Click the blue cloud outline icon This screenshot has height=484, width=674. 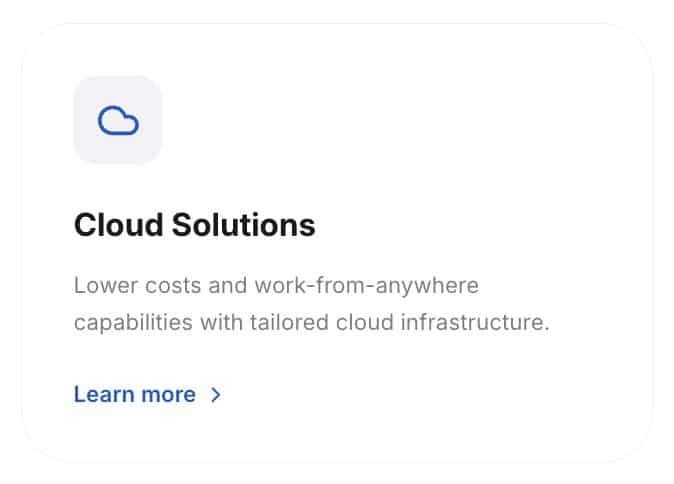(x=118, y=121)
